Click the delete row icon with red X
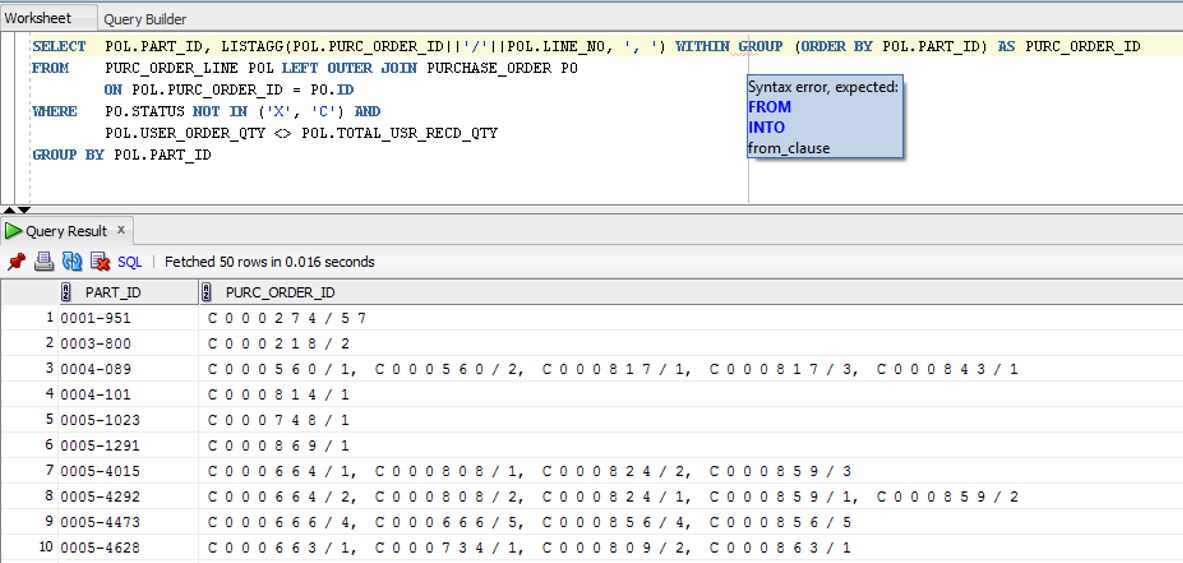 click(x=100, y=262)
